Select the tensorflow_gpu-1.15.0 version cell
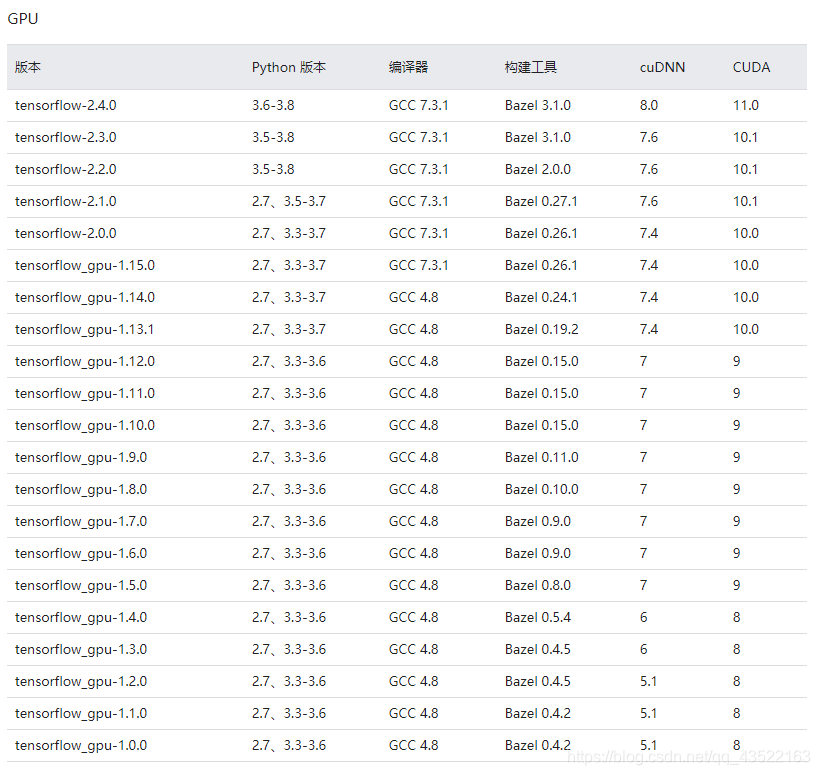 [85, 266]
